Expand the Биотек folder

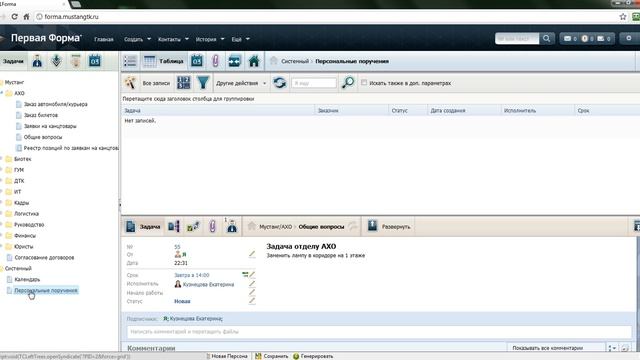coord(2,159)
